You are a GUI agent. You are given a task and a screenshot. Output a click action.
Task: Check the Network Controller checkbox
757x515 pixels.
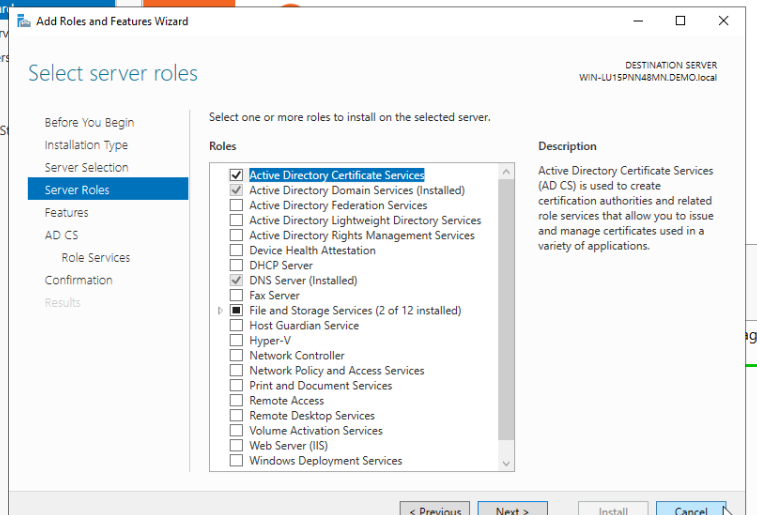[236, 355]
